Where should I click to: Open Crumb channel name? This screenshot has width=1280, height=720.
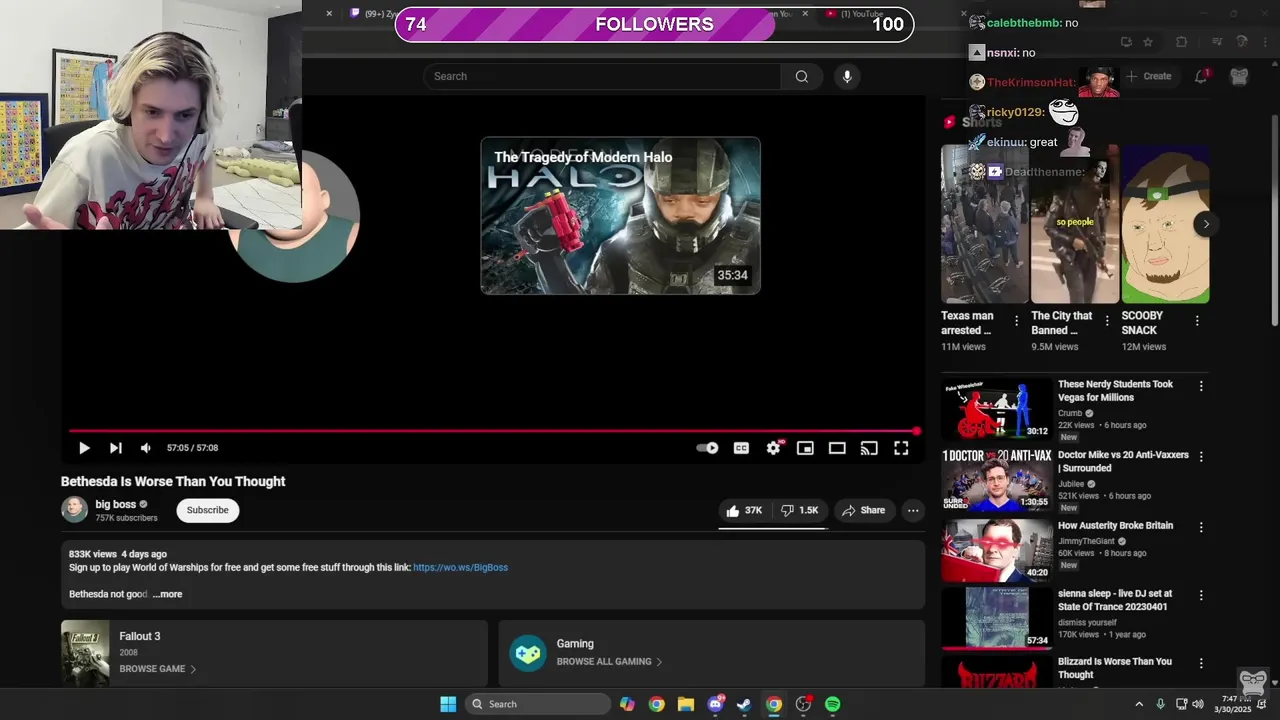tap(1070, 413)
